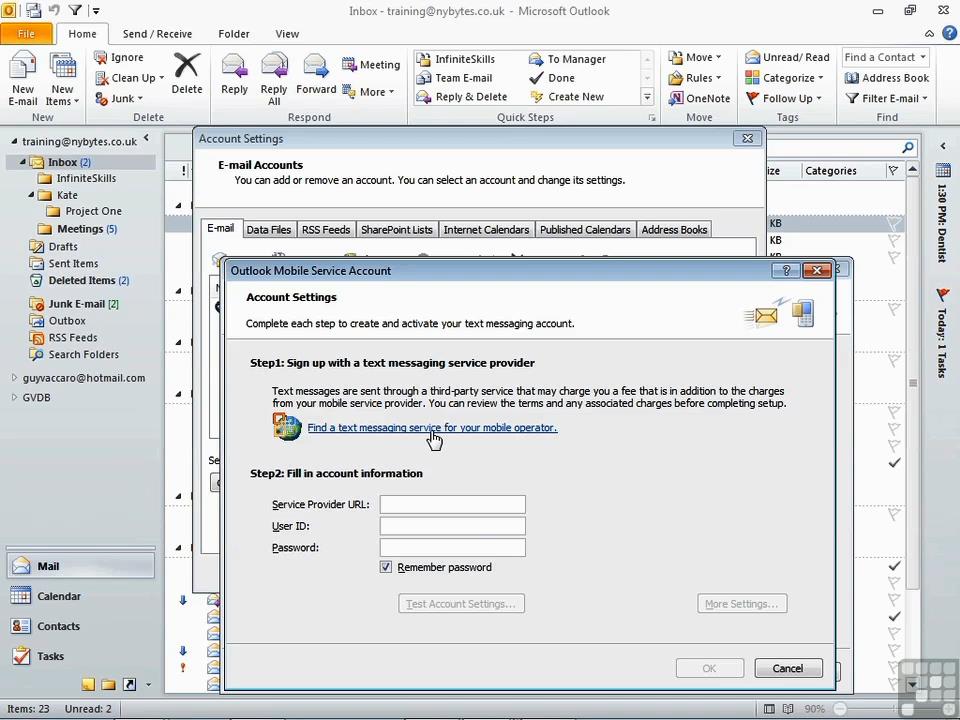Close the Account Settings window

point(748,138)
